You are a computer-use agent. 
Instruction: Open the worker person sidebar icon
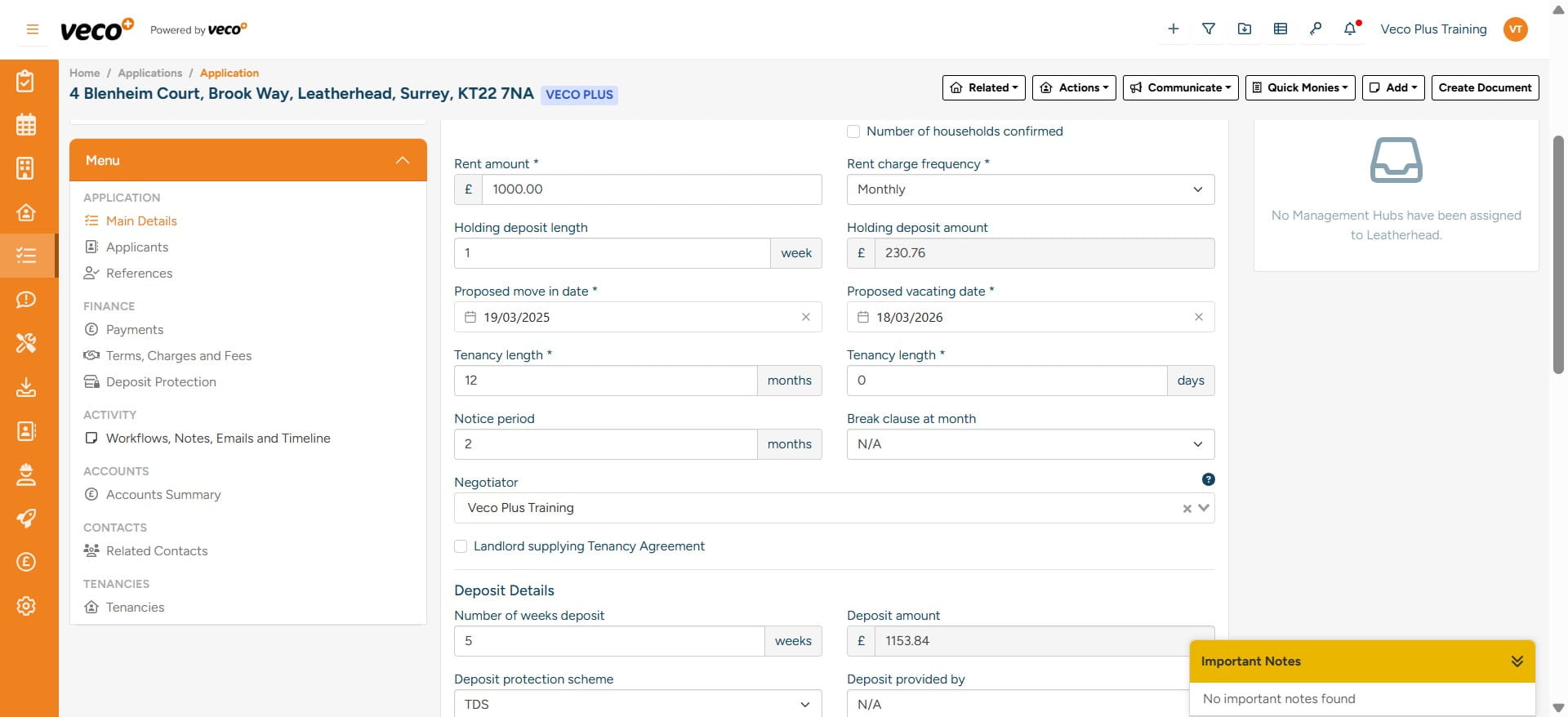point(26,474)
